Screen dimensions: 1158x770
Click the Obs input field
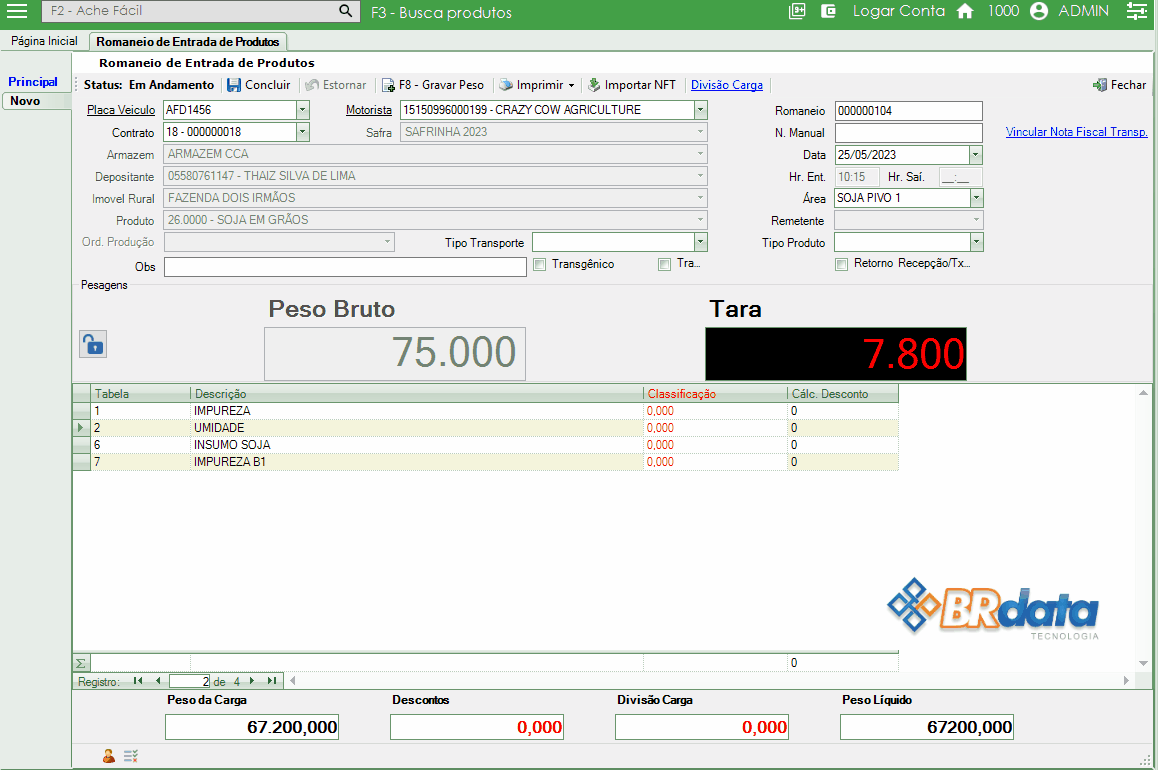pos(345,267)
